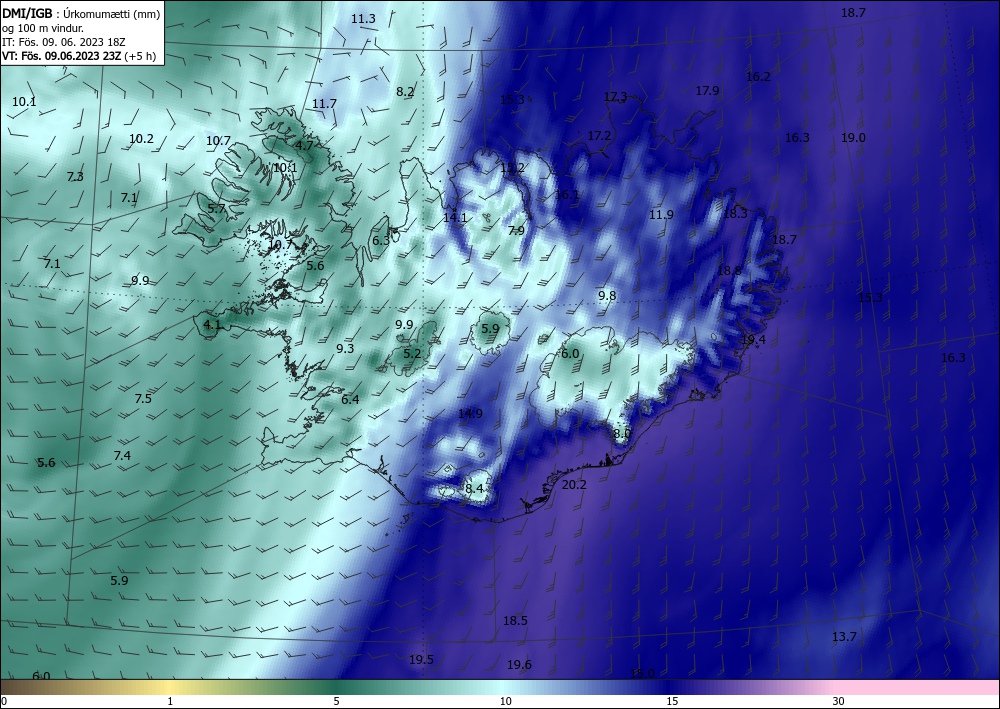The image size is (1000, 709).
Task: Click the map value 7.9
Action: [x=516, y=230]
